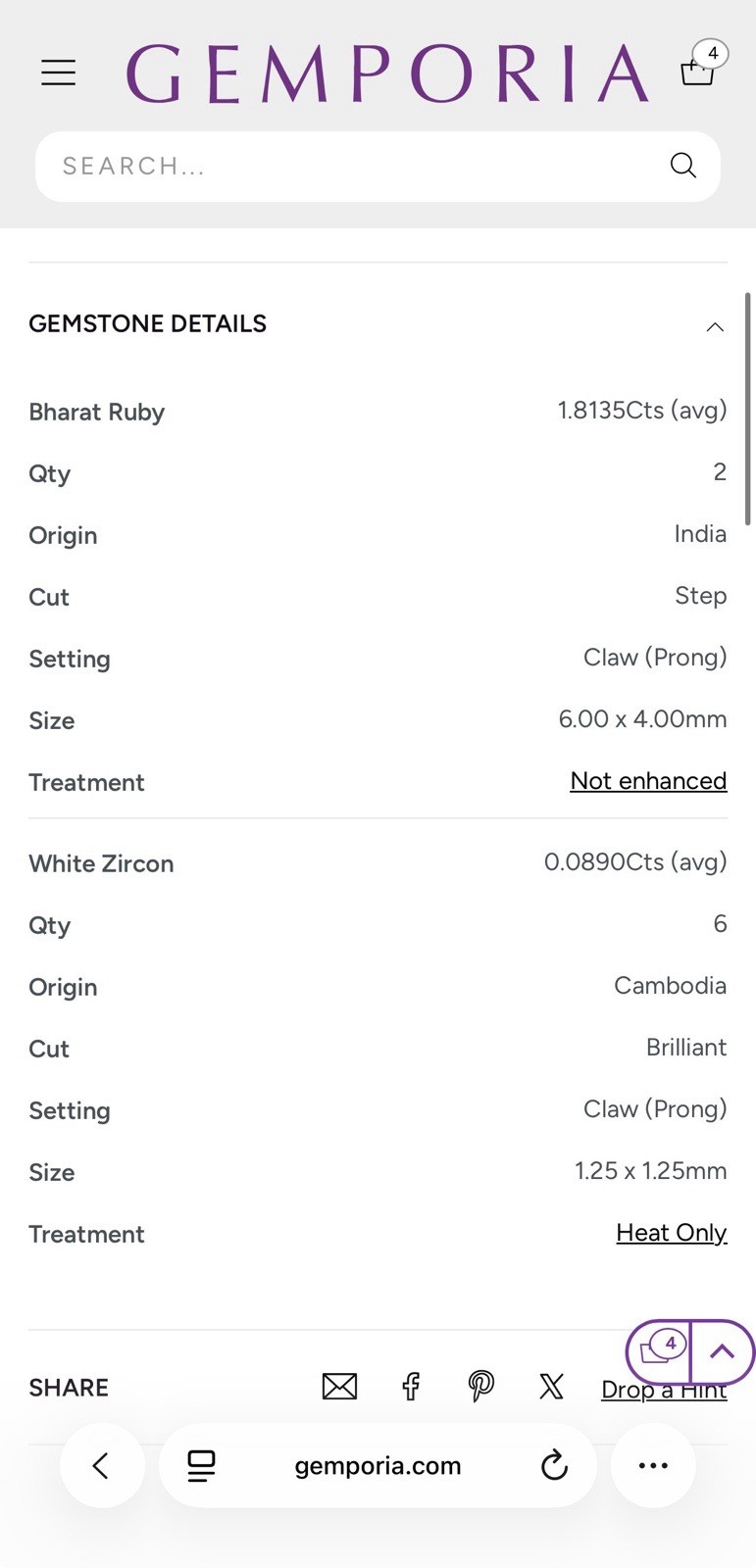Screen dimensions: 756x1568
Task: Share on X icon
Action: 551,1387
